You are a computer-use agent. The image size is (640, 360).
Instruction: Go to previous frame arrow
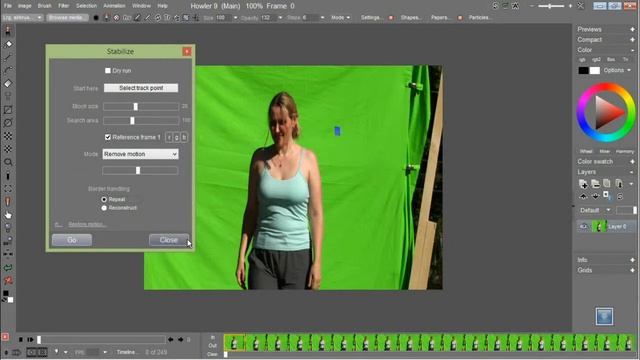point(171,339)
